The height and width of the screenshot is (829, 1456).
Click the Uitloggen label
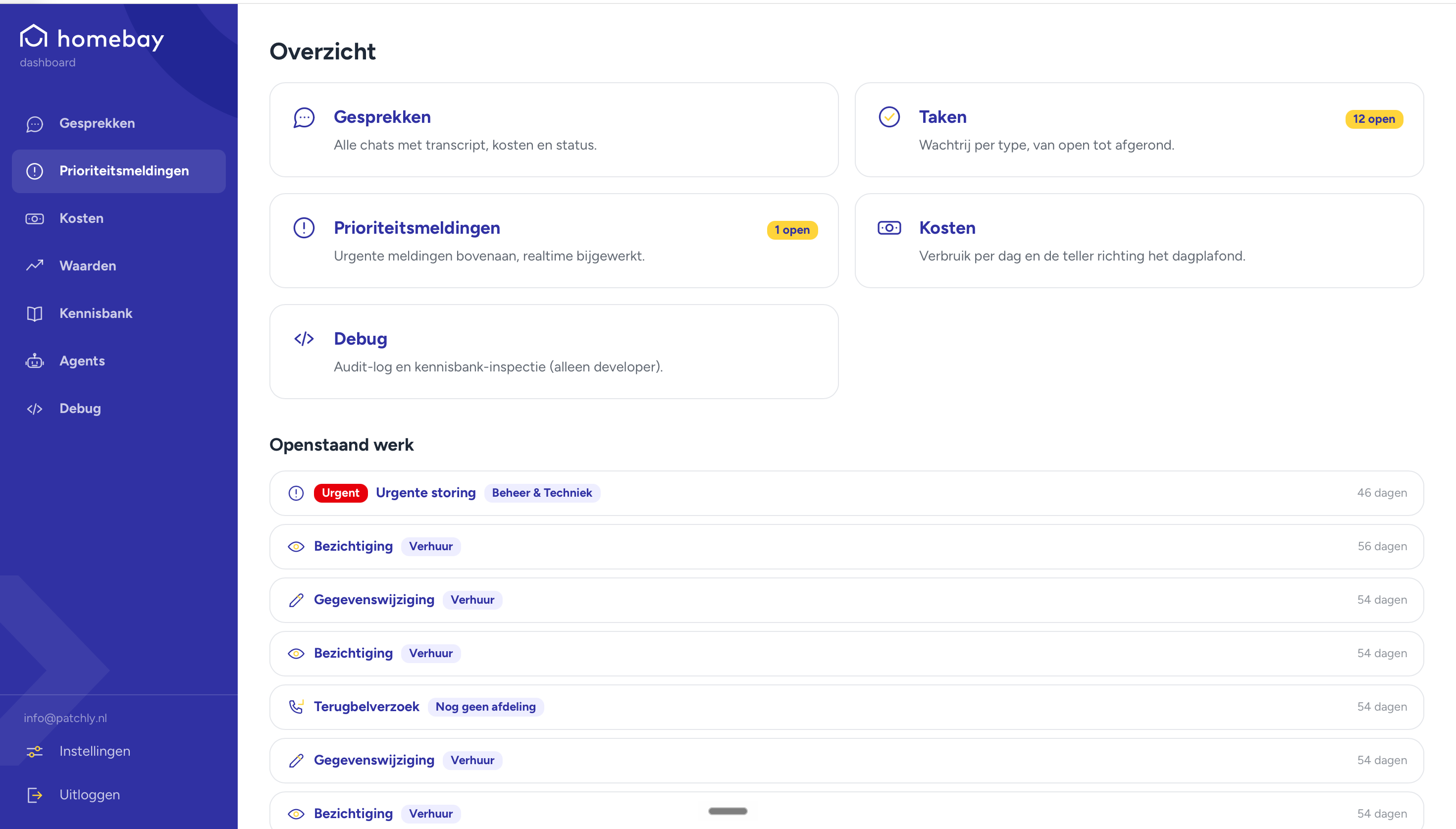click(x=89, y=795)
